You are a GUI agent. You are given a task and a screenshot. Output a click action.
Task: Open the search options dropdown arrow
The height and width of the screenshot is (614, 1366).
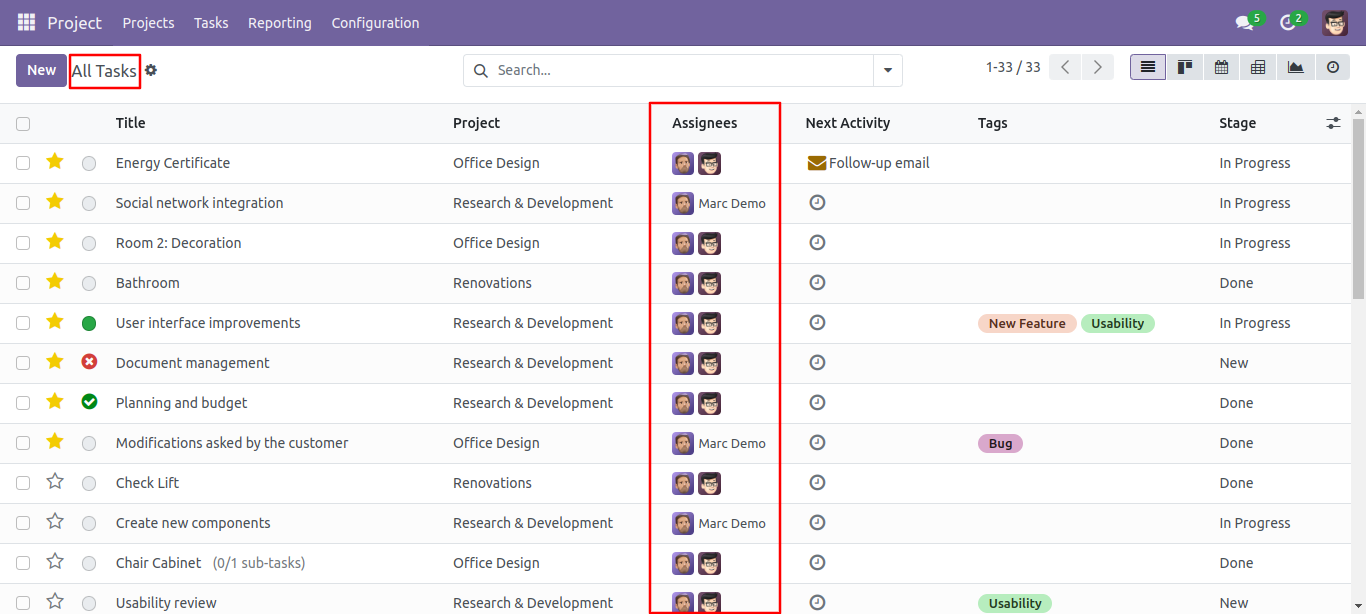[x=888, y=70]
